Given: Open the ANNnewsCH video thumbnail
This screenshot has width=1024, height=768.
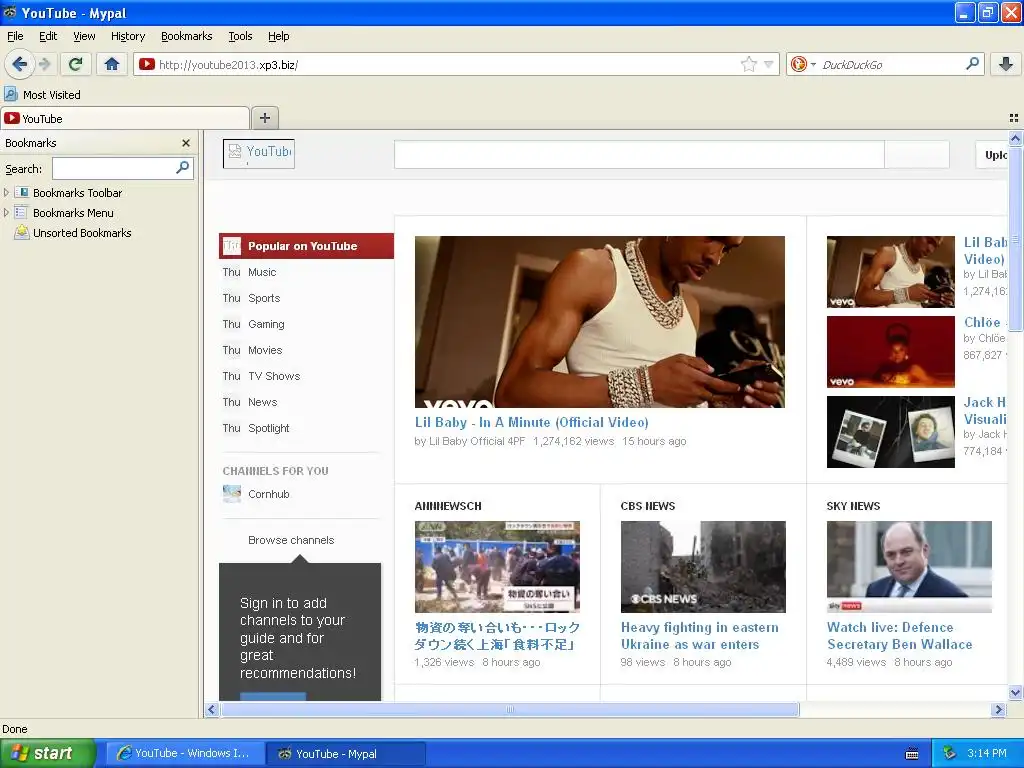Looking at the screenshot, I should coord(497,567).
